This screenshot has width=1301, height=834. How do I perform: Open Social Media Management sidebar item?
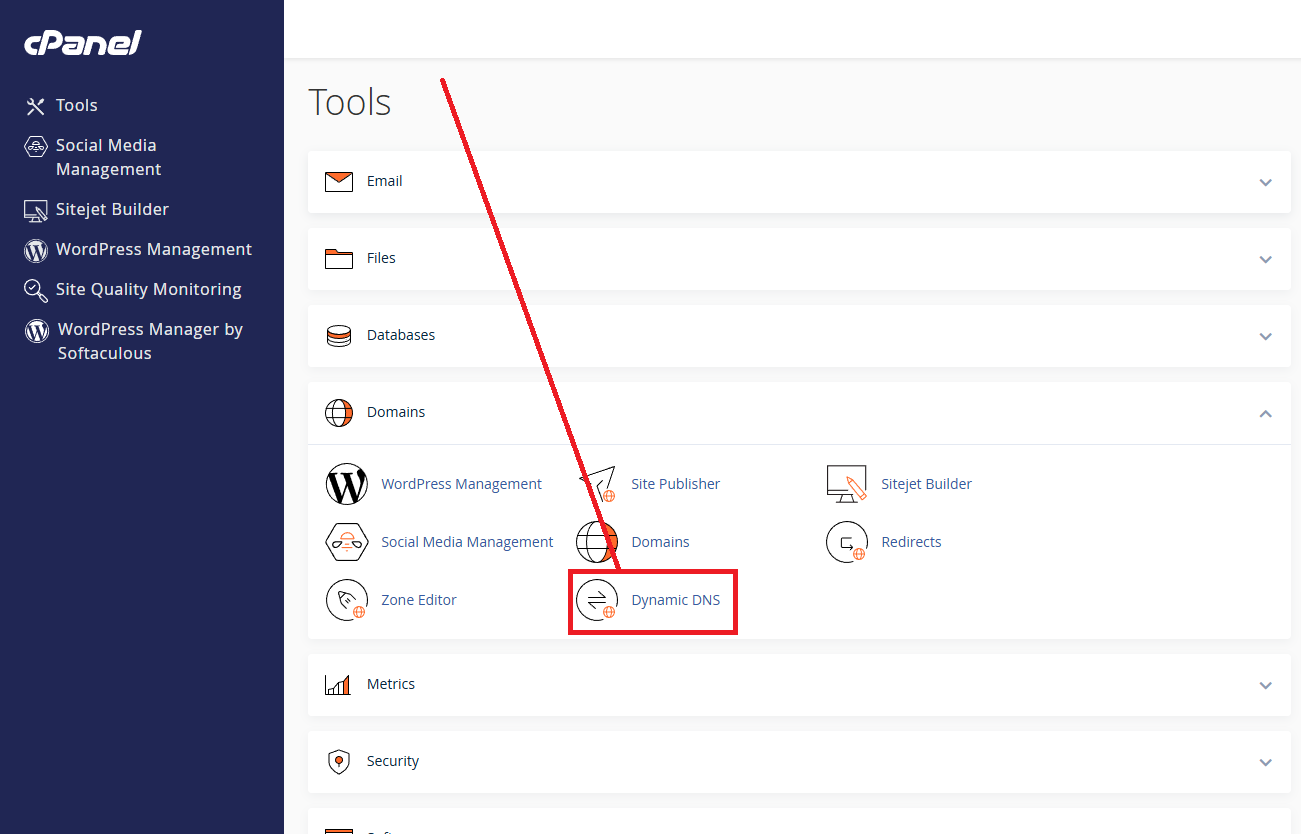pyautogui.click(x=108, y=158)
